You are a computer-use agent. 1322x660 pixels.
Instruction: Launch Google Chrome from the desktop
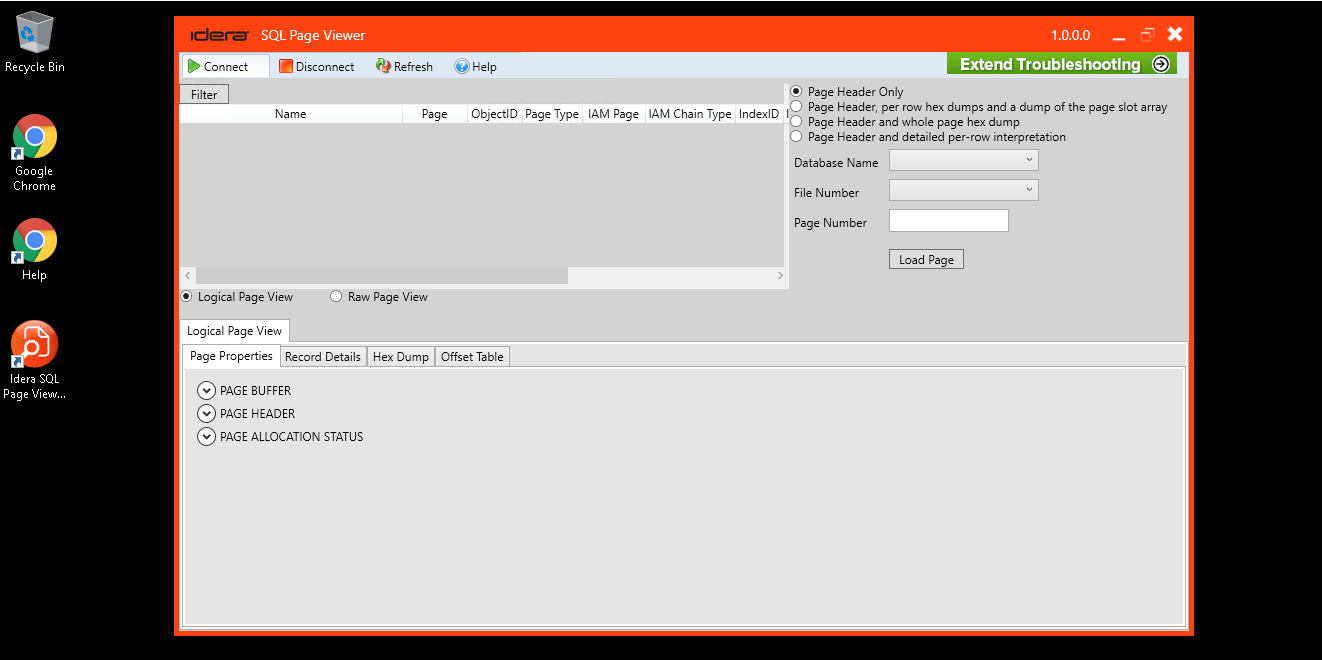point(34,134)
